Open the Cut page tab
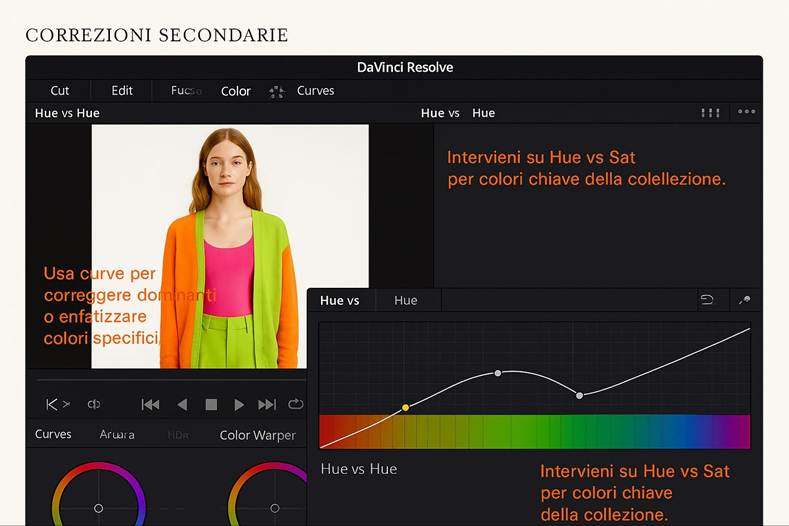 [x=59, y=91]
